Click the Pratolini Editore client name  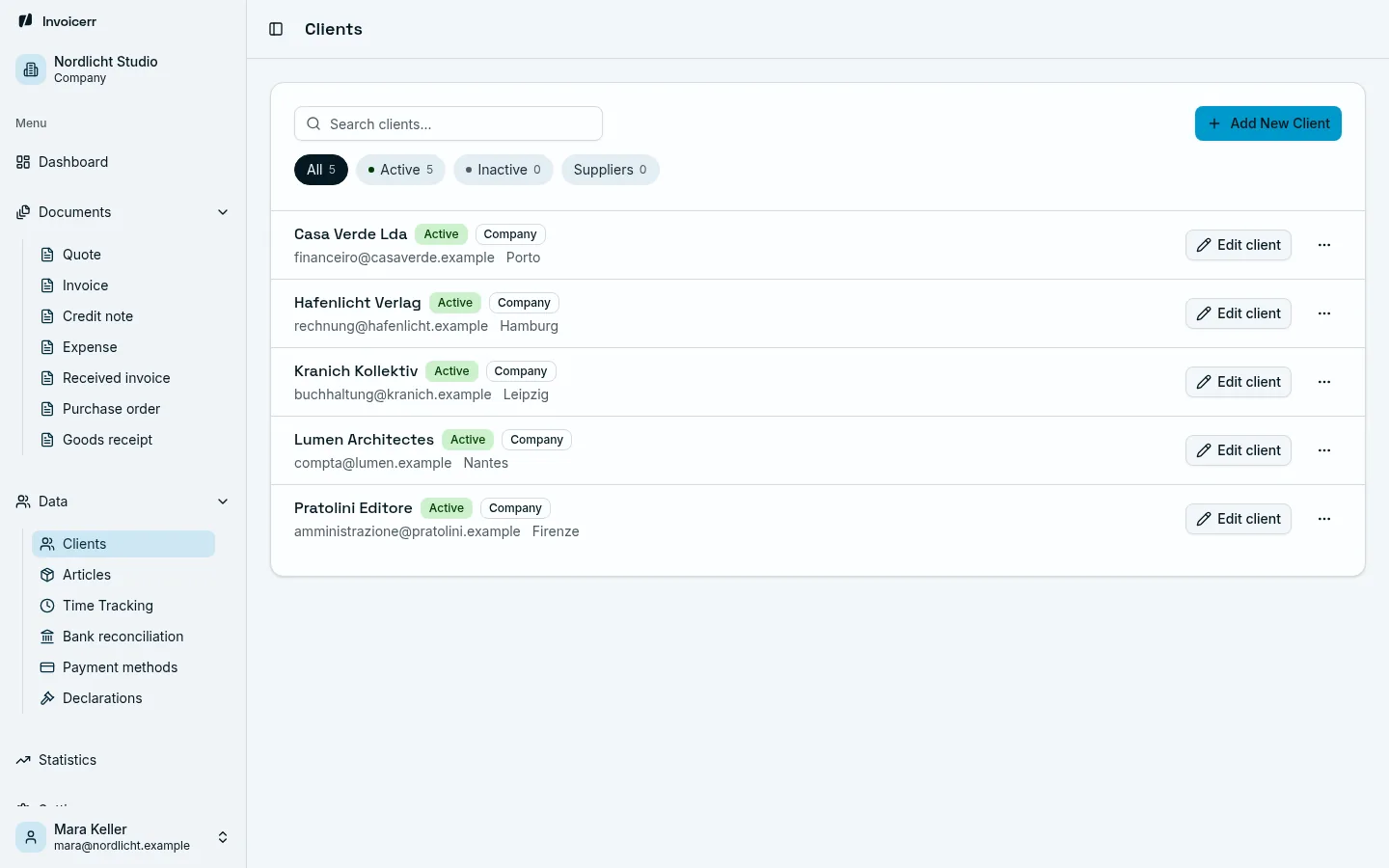(x=353, y=508)
